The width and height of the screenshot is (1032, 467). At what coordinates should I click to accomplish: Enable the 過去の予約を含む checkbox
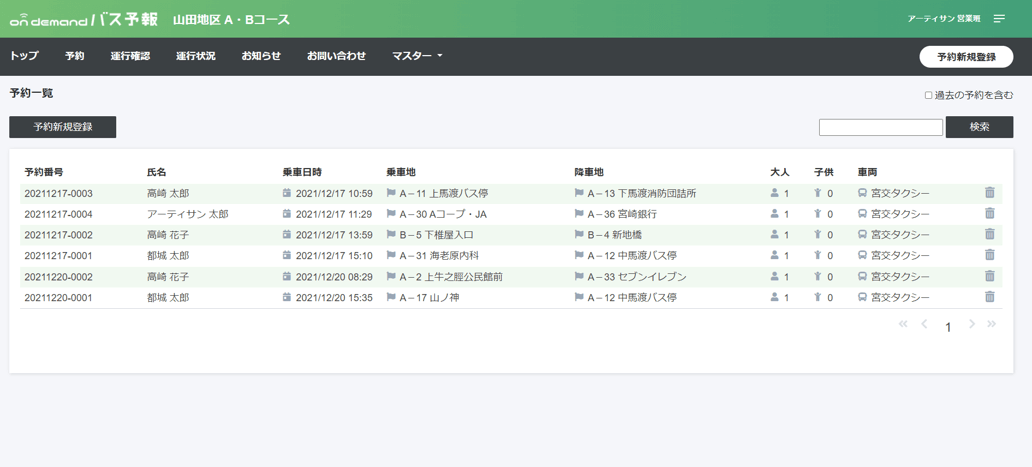pos(929,95)
